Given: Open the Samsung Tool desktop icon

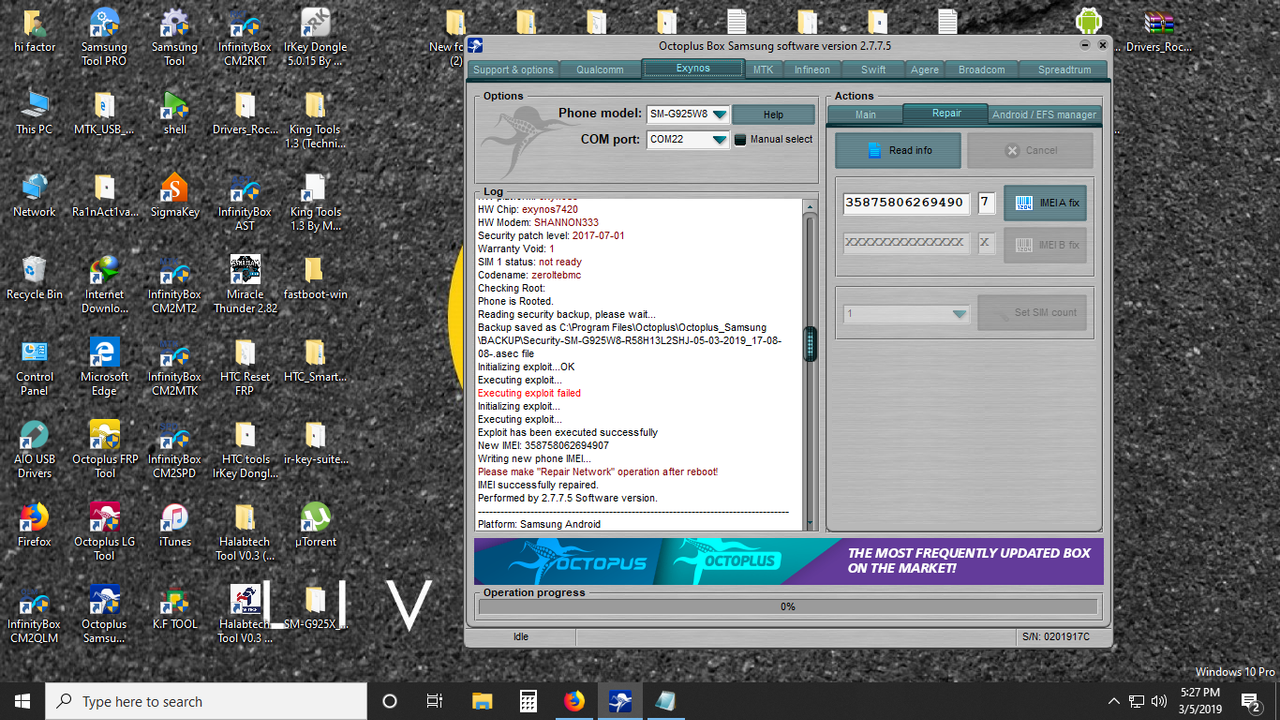Looking at the screenshot, I should pos(175,38).
